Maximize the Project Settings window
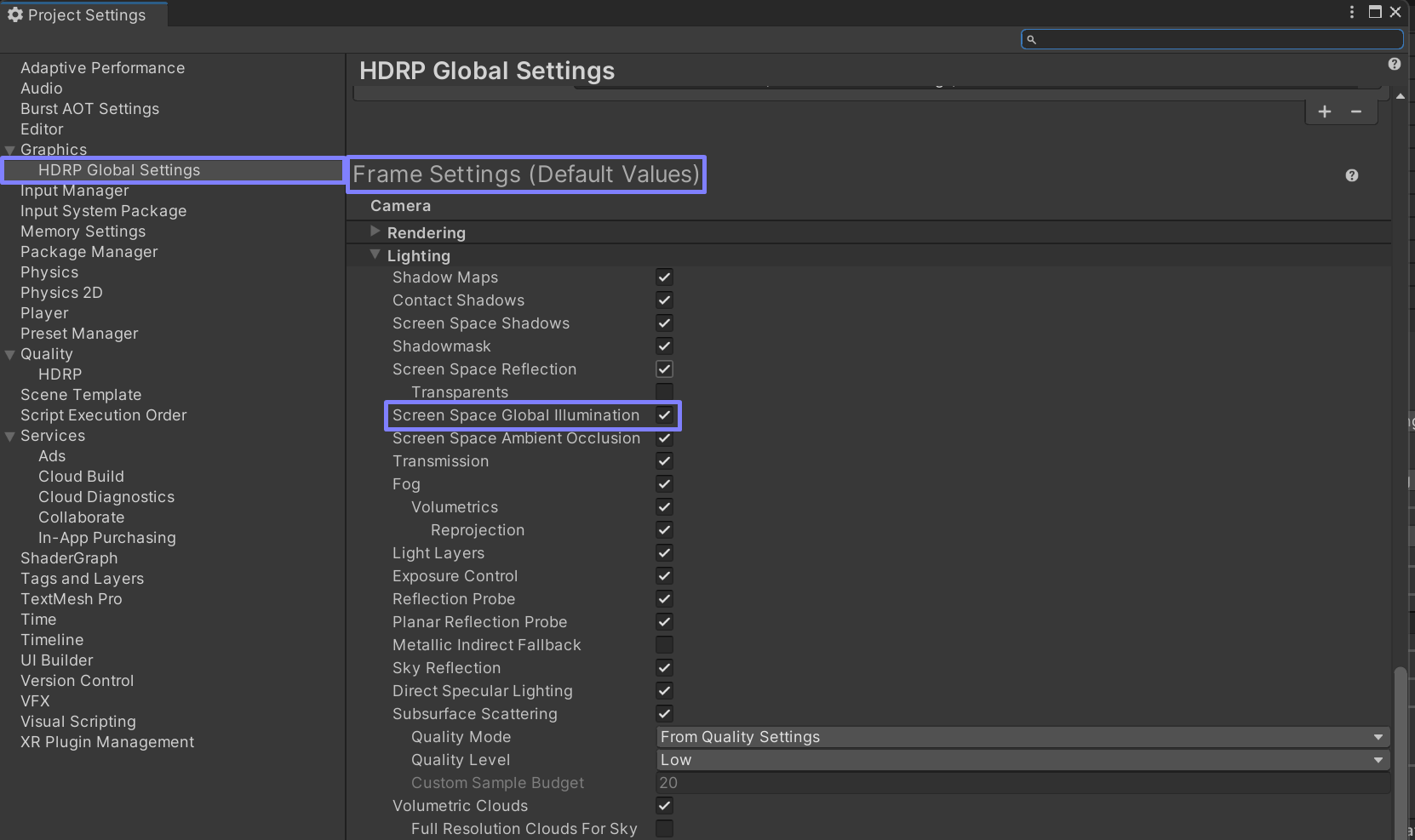The image size is (1415, 840). coord(1374,12)
